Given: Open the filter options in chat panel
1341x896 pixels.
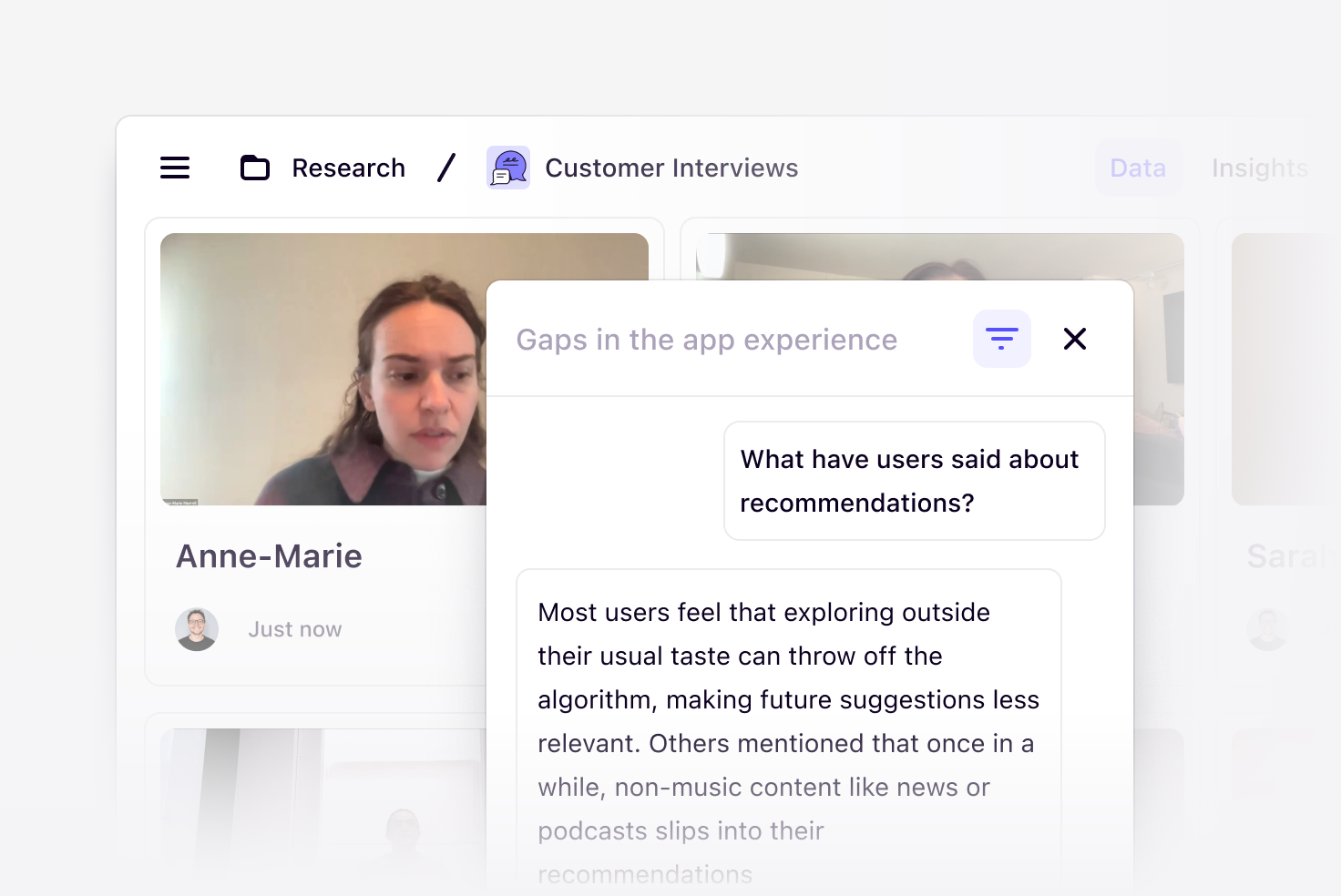Looking at the screenshot, I should (x=1001, y=339).
